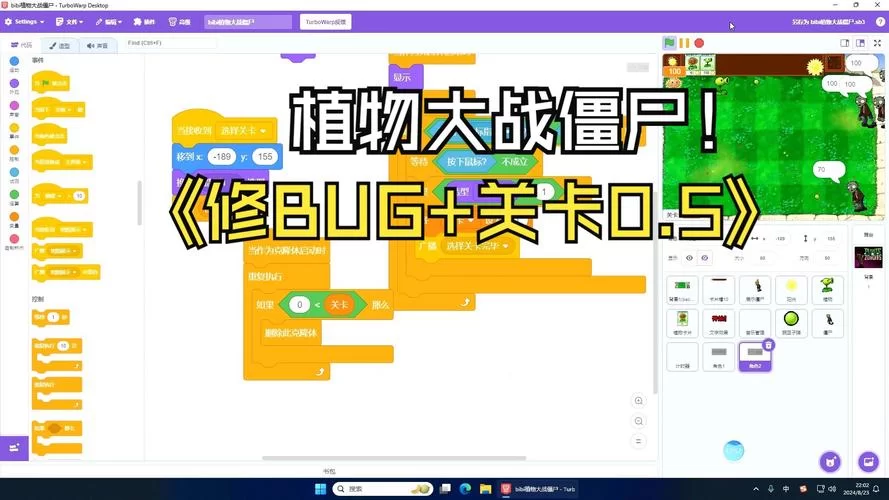Open the 选择关卡完毕 broadcast dropdown
The width and height of the screenshot is (889, 500).
click(476, 246)
